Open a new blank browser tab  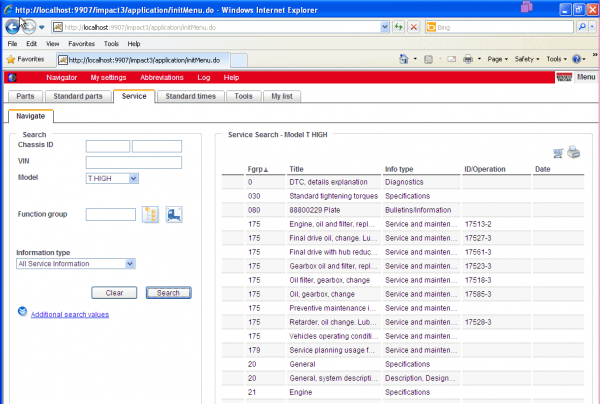click(x=239, y=60)
